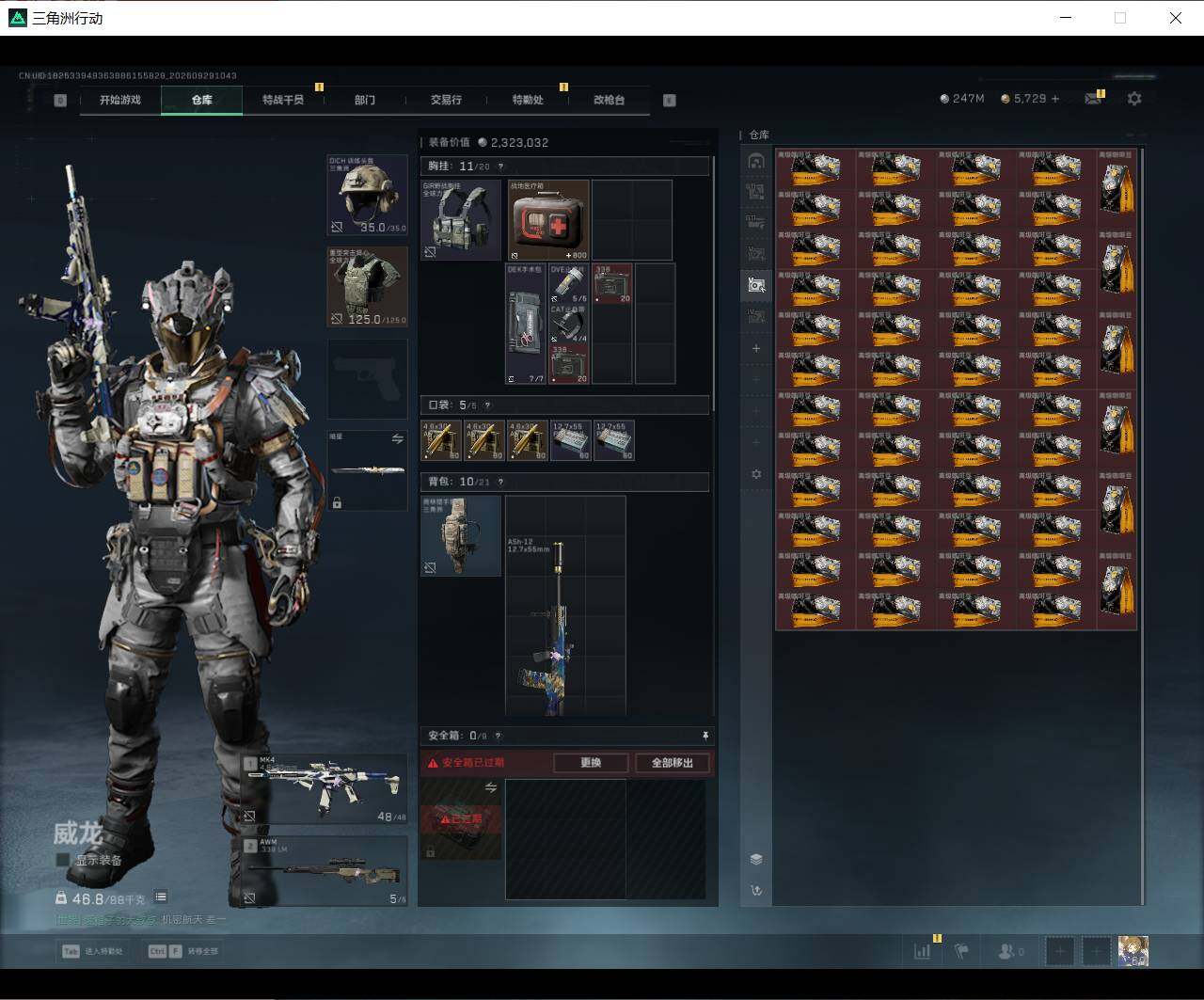The image size is (1204, 1000).
Task: Click the flag icon in bottom bar
Action: click(x=961, y=951)
